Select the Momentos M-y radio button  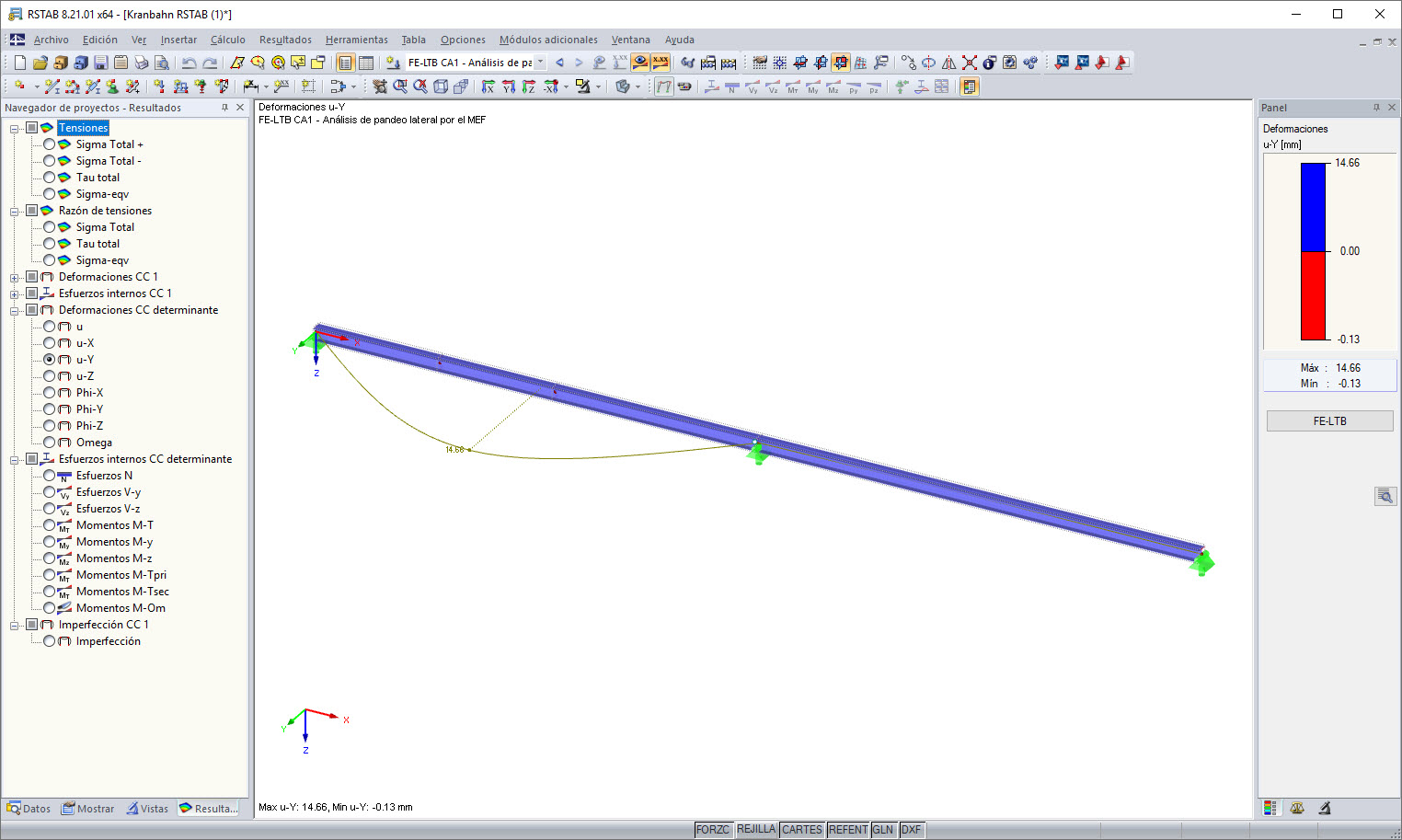[x=50, y=542]
